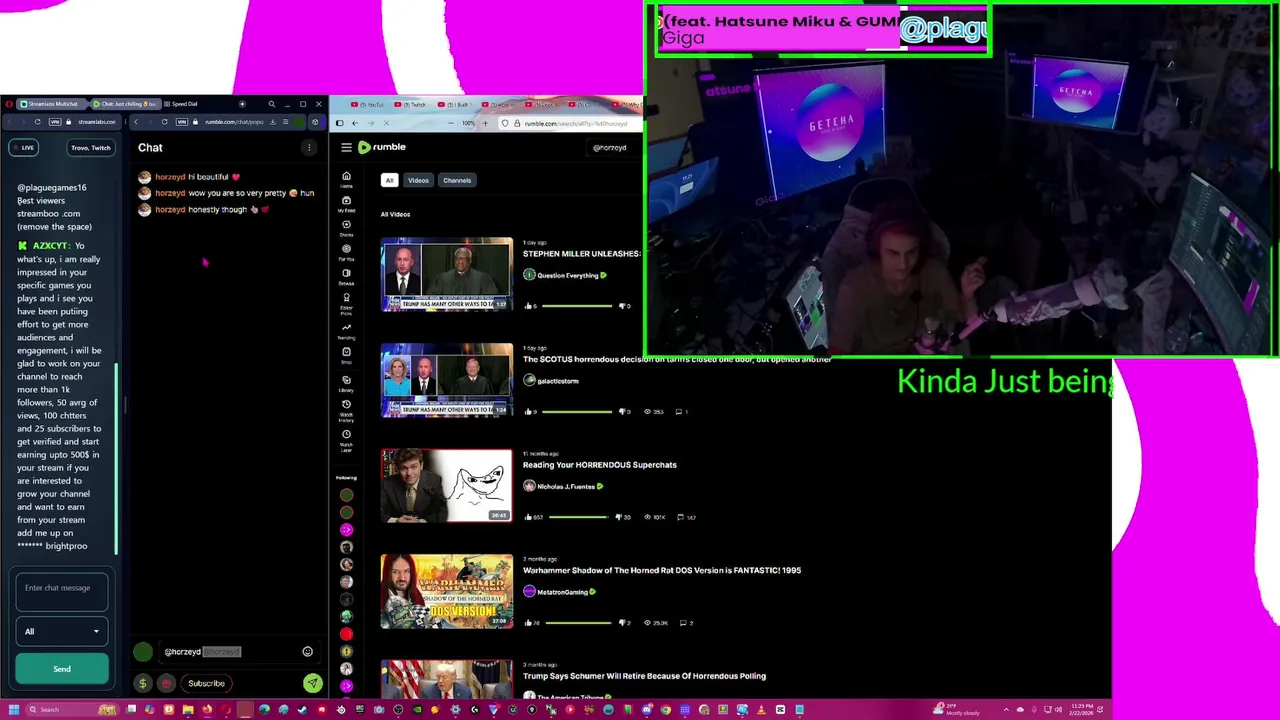Open Watch History in Rumble sidebar

click(346, 409)
